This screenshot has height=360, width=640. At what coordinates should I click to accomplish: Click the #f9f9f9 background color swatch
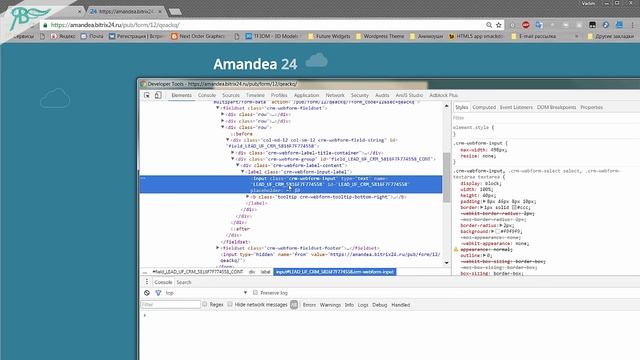tap(498, 231)
